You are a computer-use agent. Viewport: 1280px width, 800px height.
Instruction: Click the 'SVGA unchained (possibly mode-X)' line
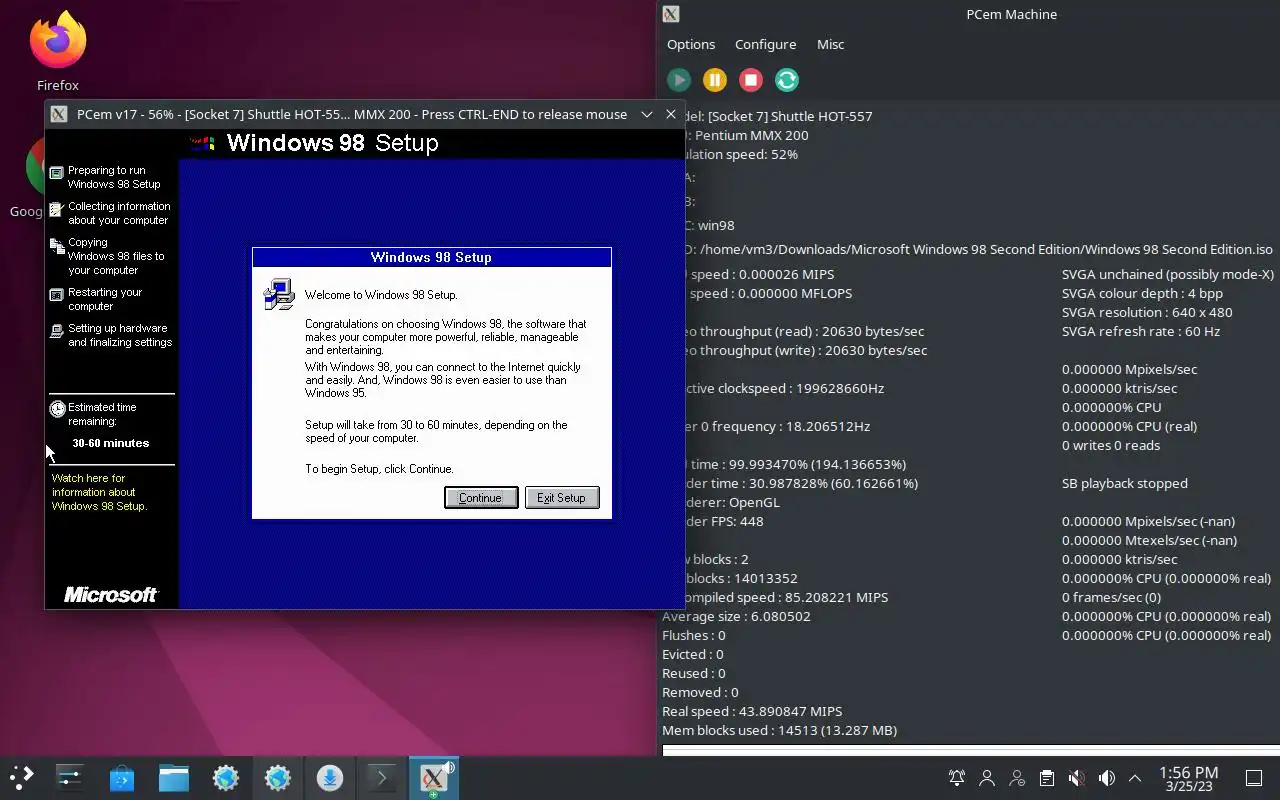pyautogui.click(x=1168, y=274)
